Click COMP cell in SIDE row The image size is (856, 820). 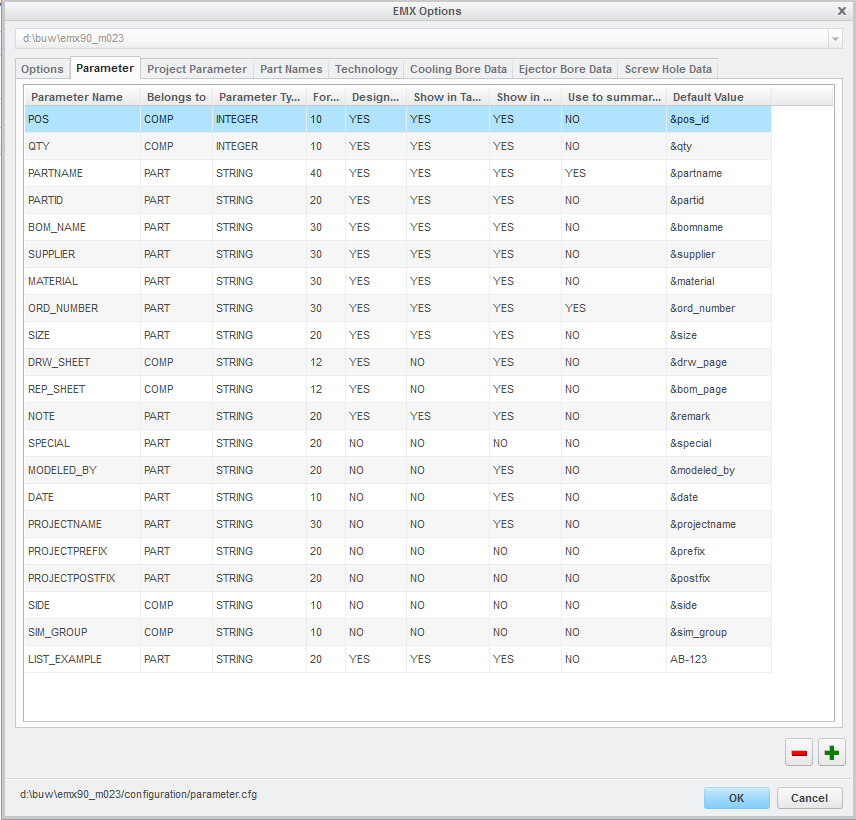(176, 605)
